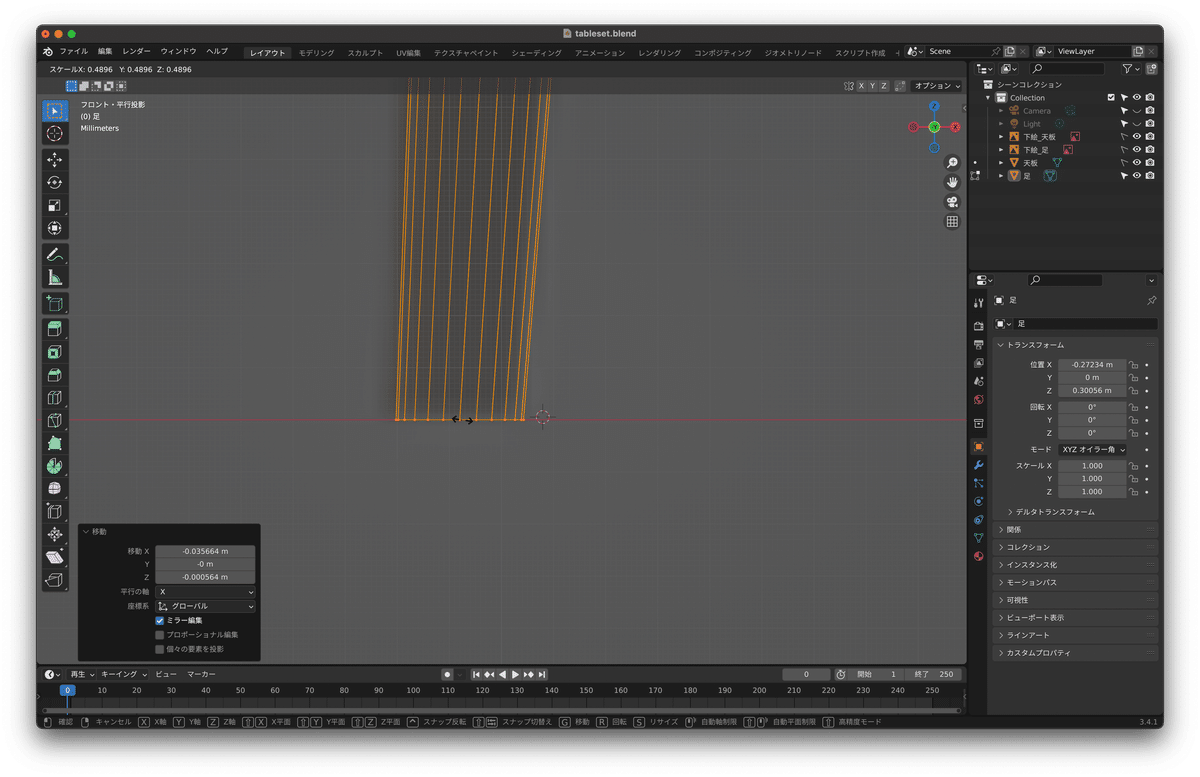The height and width of the screenshot is (777, 1200).
Task: Select the Bevel tool
Action: point(54,375)
